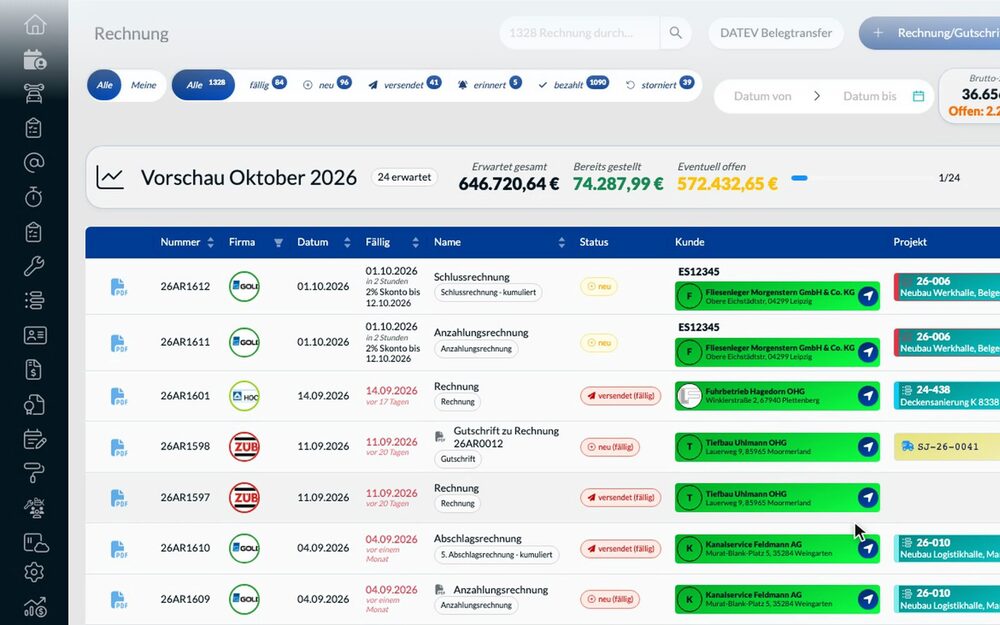Viewport: 1000px width, 625px height.
Task: Open the paint roller icon in sidebar
Action: [34, 473]
